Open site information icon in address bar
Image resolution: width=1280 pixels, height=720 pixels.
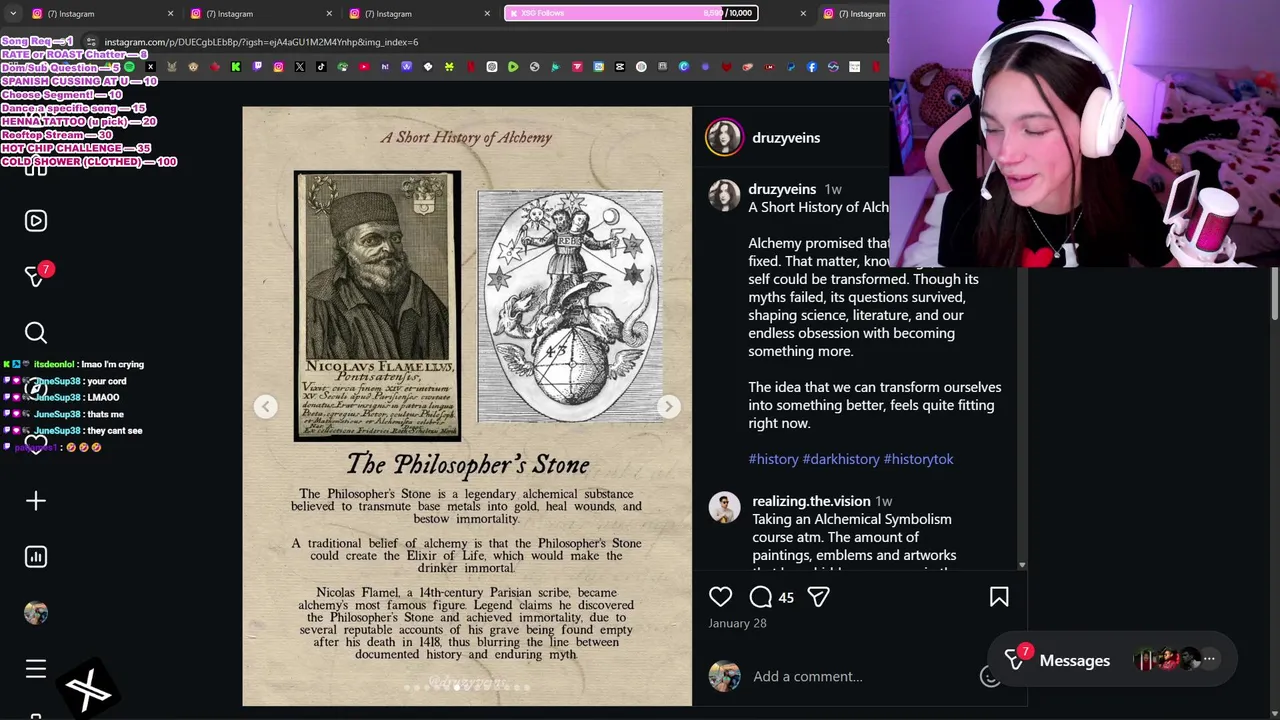pos(91,42)
